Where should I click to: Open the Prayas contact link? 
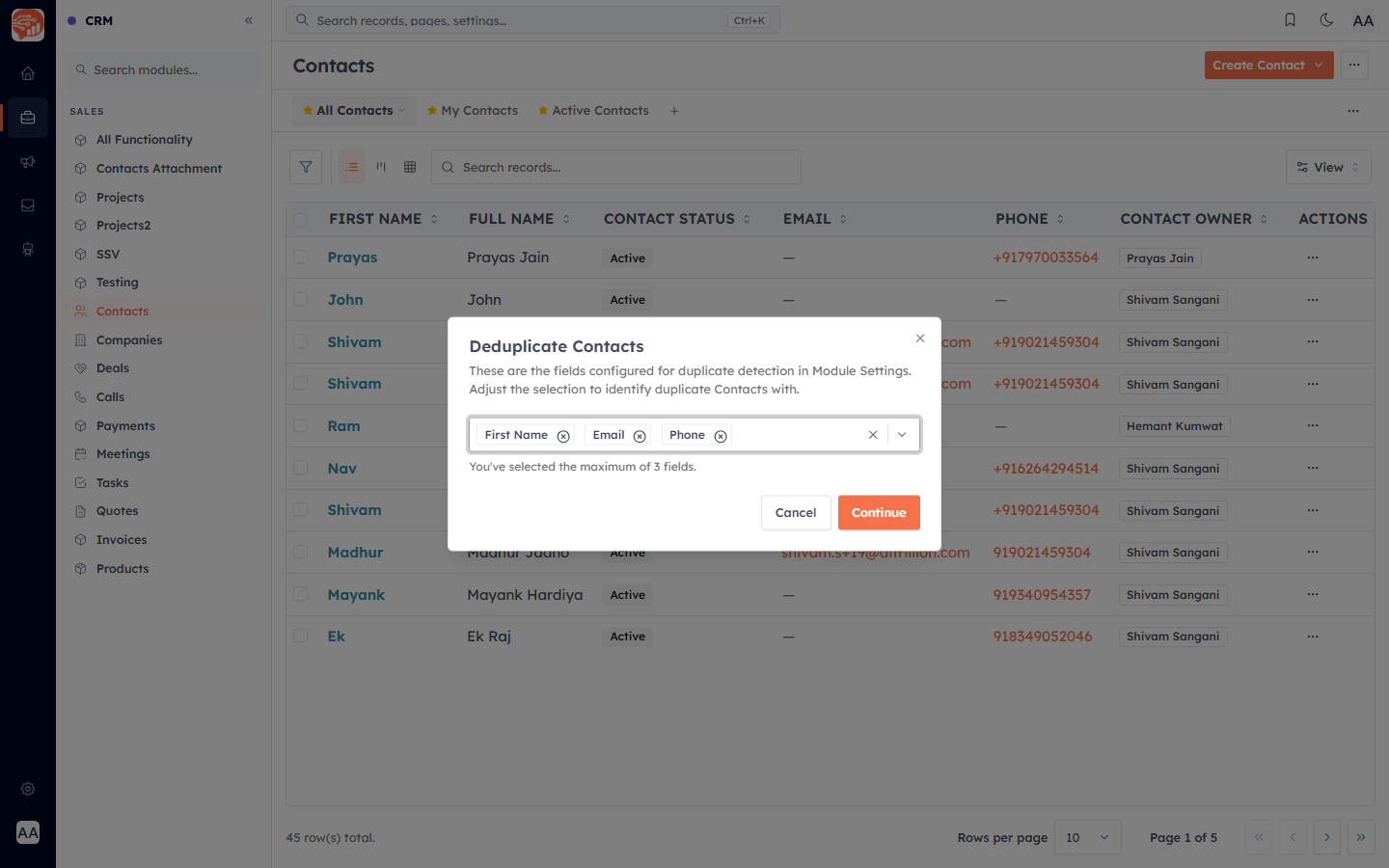(352, 258)
